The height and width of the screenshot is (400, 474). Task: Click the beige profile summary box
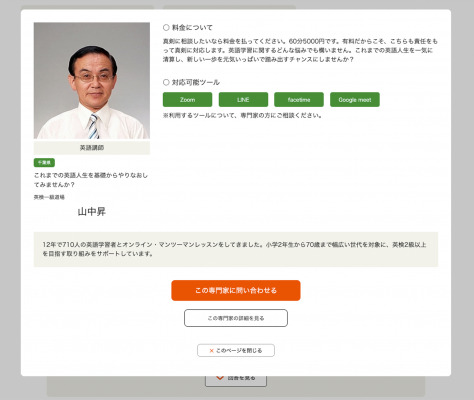[236, 249]
